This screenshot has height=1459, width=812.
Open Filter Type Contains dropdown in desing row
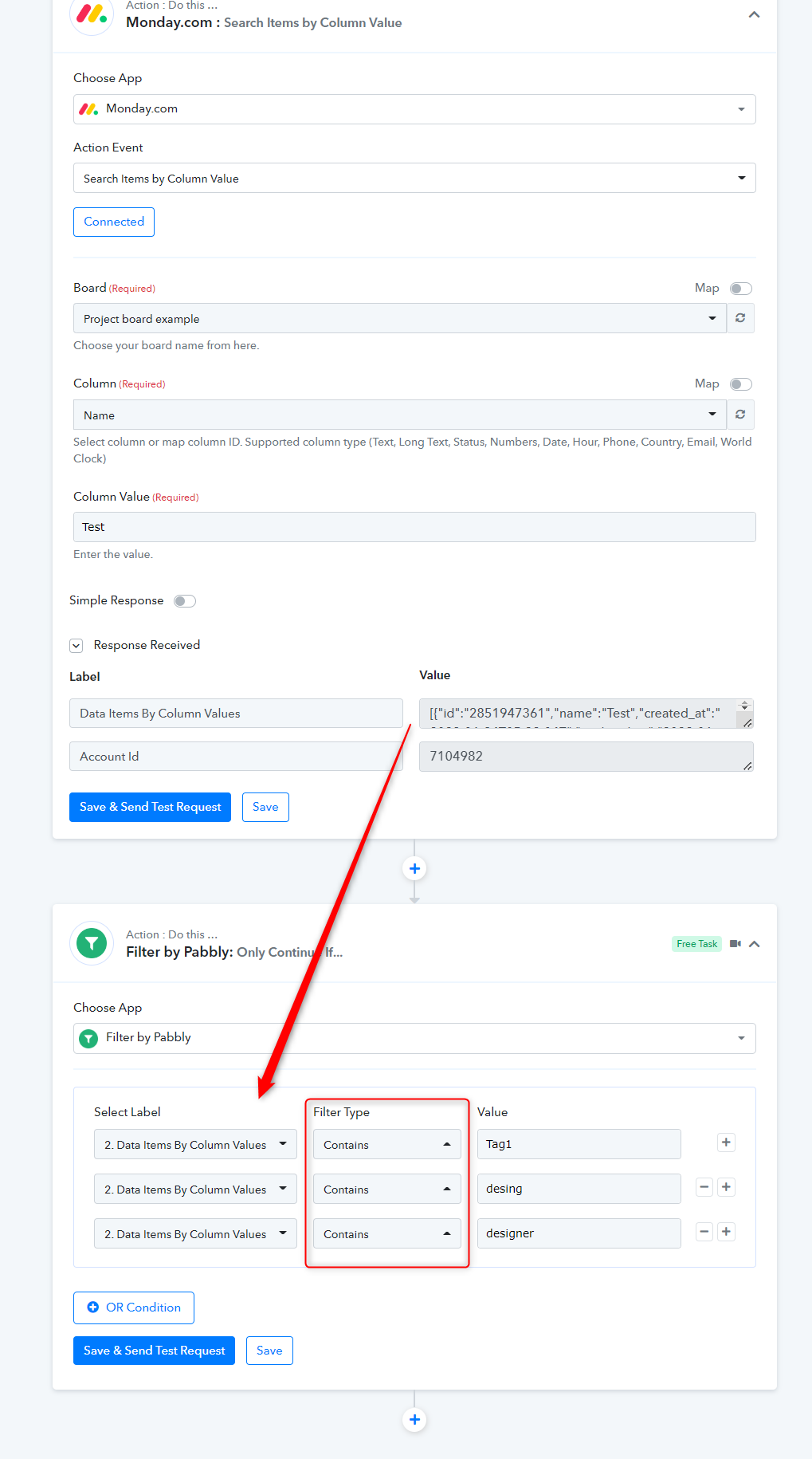[x=387, y=1189]
